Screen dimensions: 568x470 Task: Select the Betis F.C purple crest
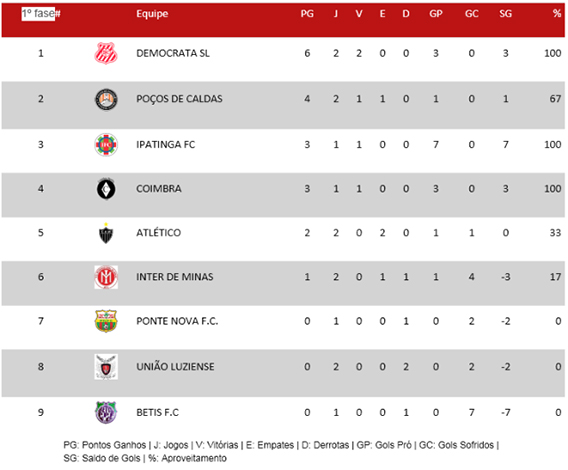point(106,412)
